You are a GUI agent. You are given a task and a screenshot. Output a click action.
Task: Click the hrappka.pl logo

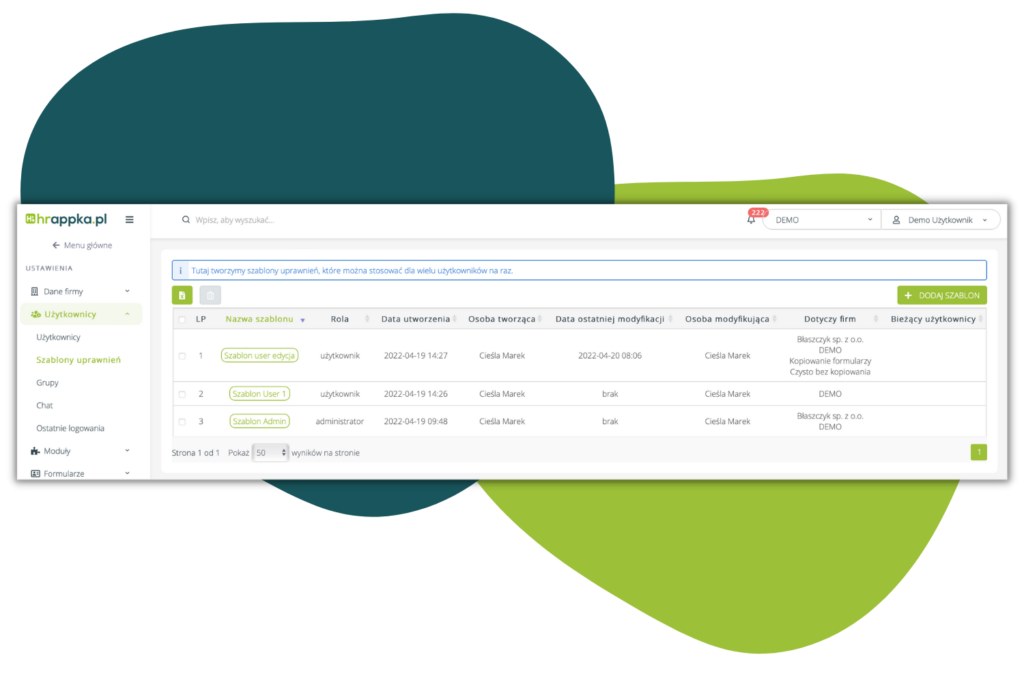pos(67,220)
